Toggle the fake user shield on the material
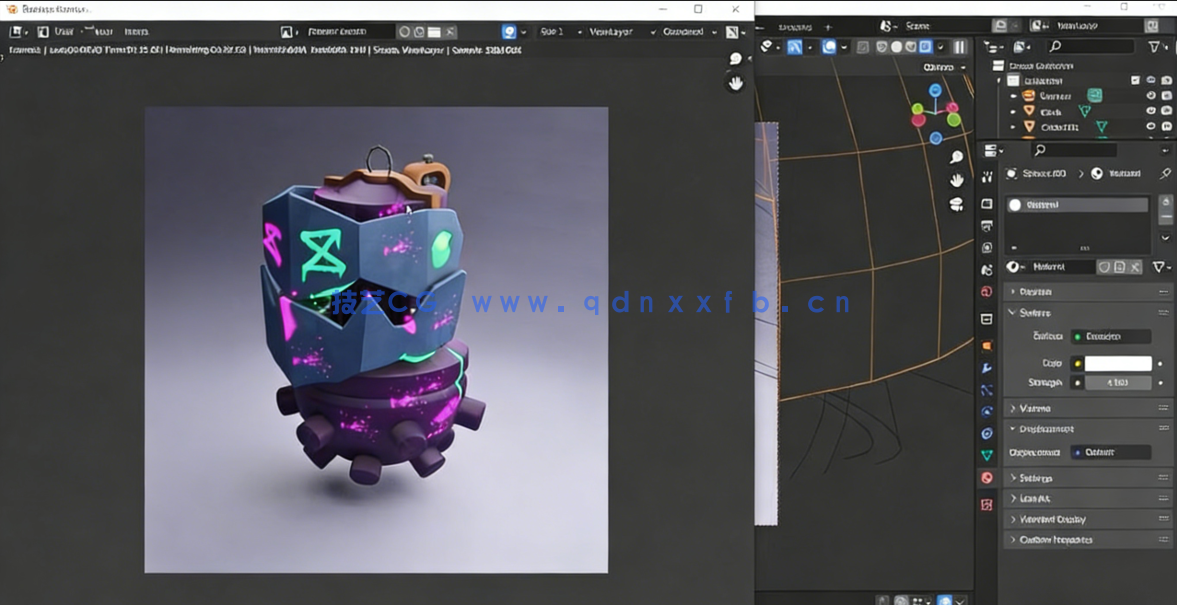Viewport: 1177px width, 605px height. (x=1102, y=266)
